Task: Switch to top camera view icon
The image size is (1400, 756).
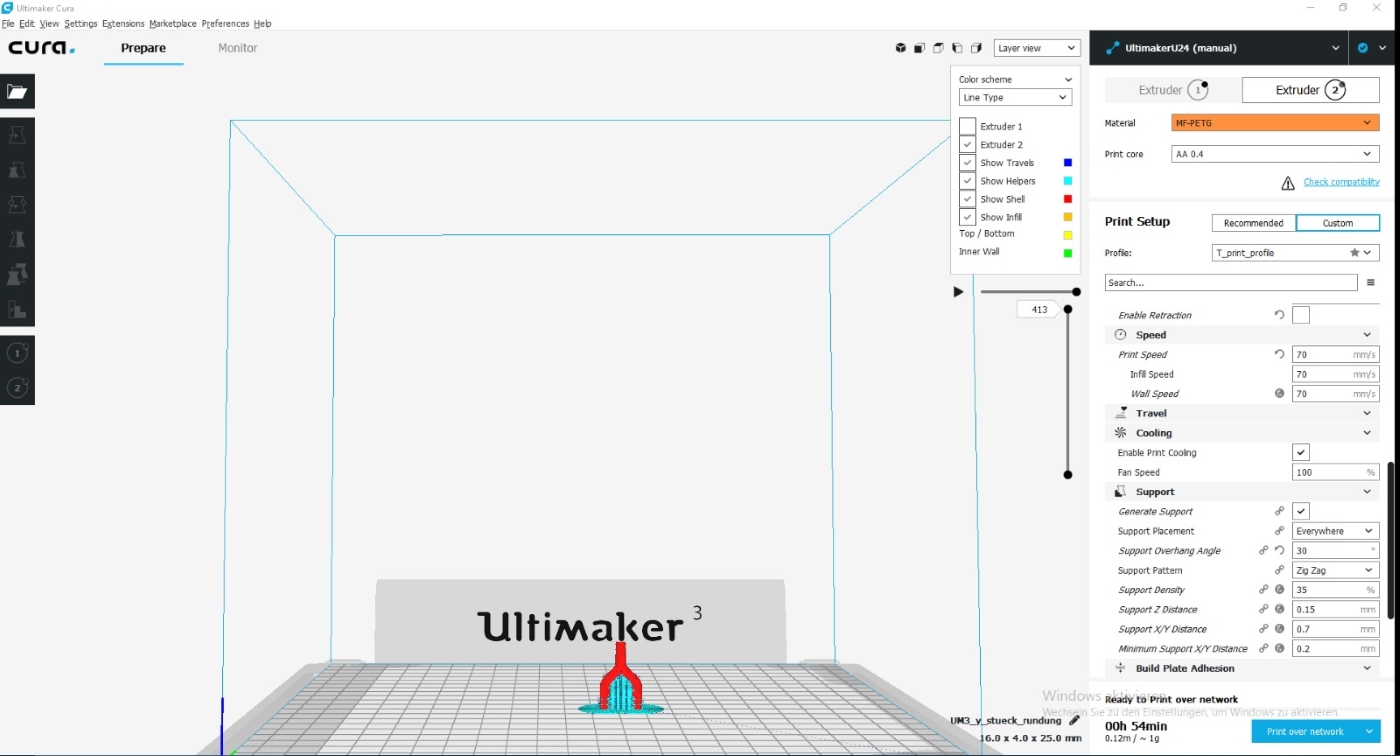Action: tap(938, 48)
